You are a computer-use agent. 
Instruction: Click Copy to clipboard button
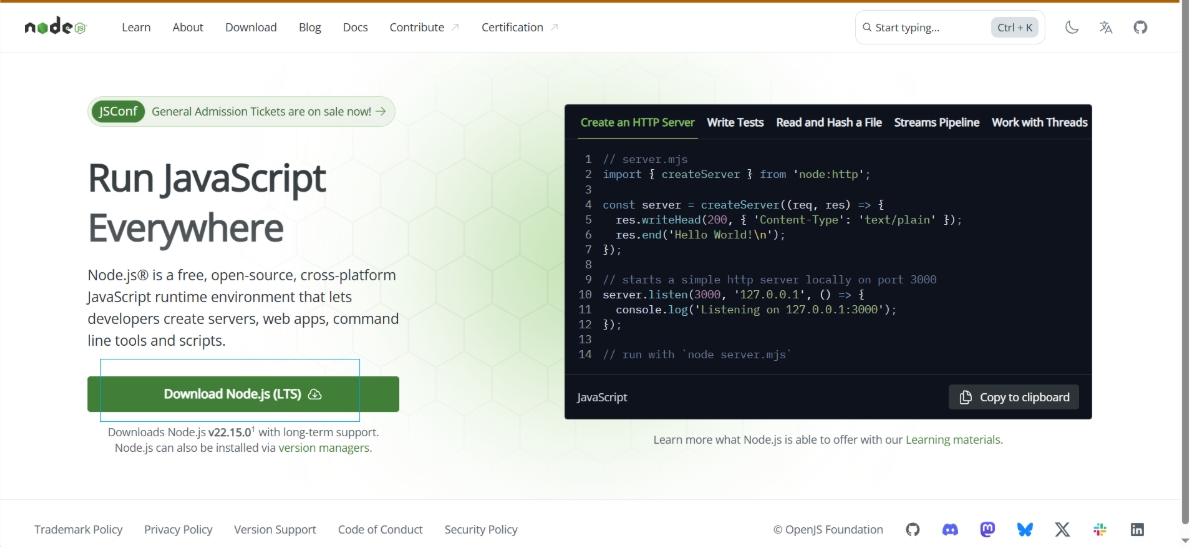pyautogui.click(x=1013, y=397)
